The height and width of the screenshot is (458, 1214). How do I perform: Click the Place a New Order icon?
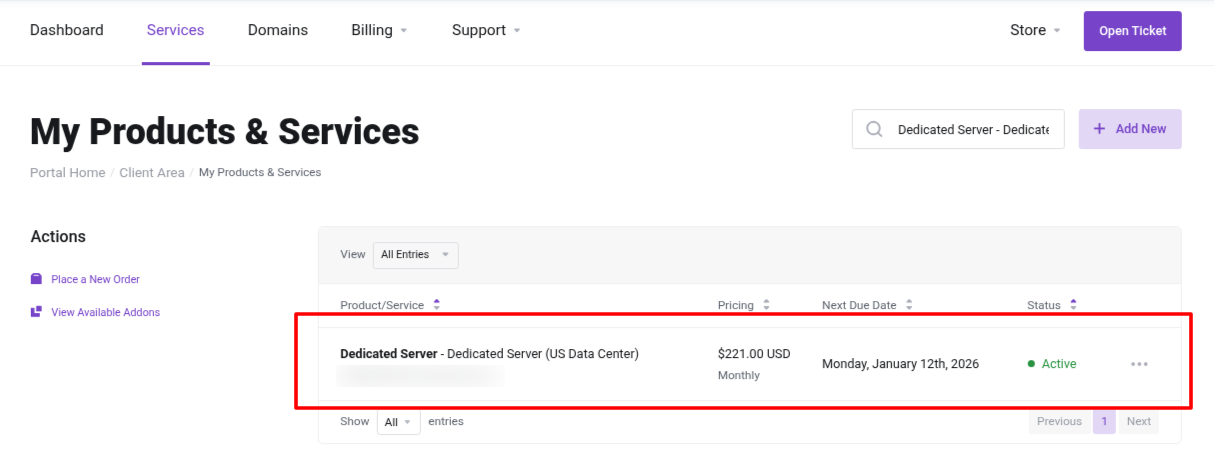pyautogui.click(x=37, y=279)
